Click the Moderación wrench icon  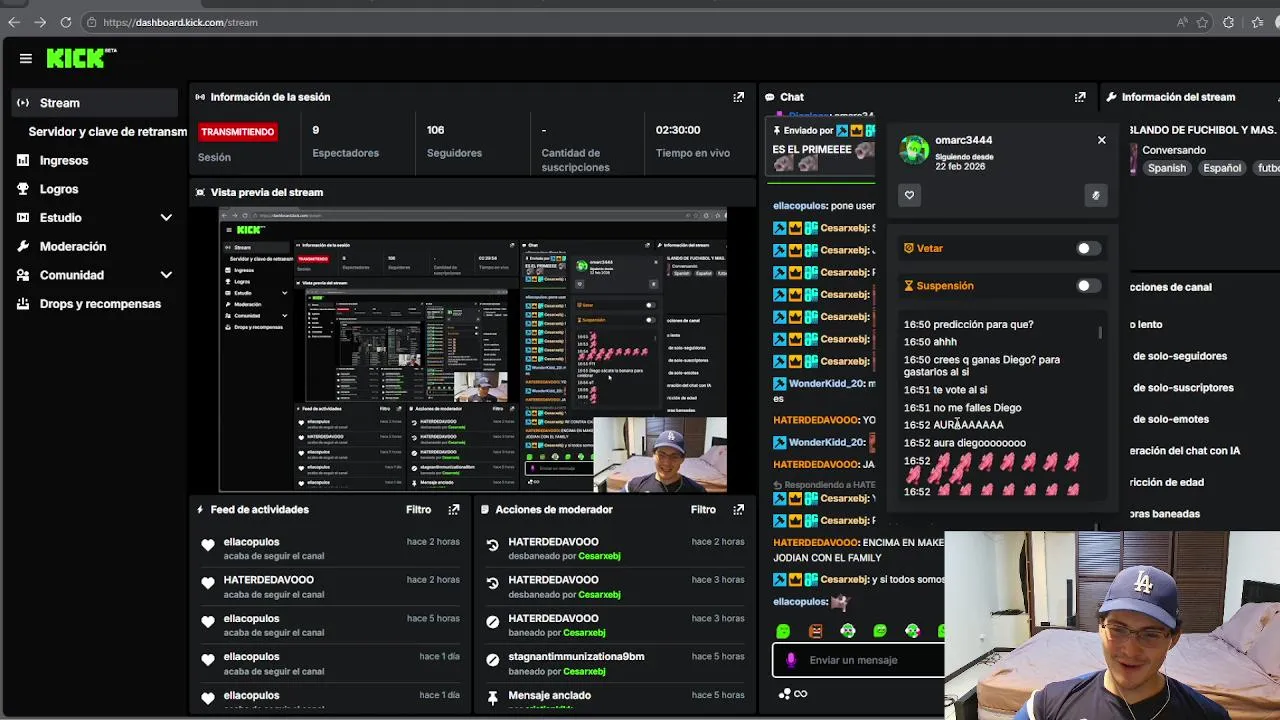tap(23, 246)
